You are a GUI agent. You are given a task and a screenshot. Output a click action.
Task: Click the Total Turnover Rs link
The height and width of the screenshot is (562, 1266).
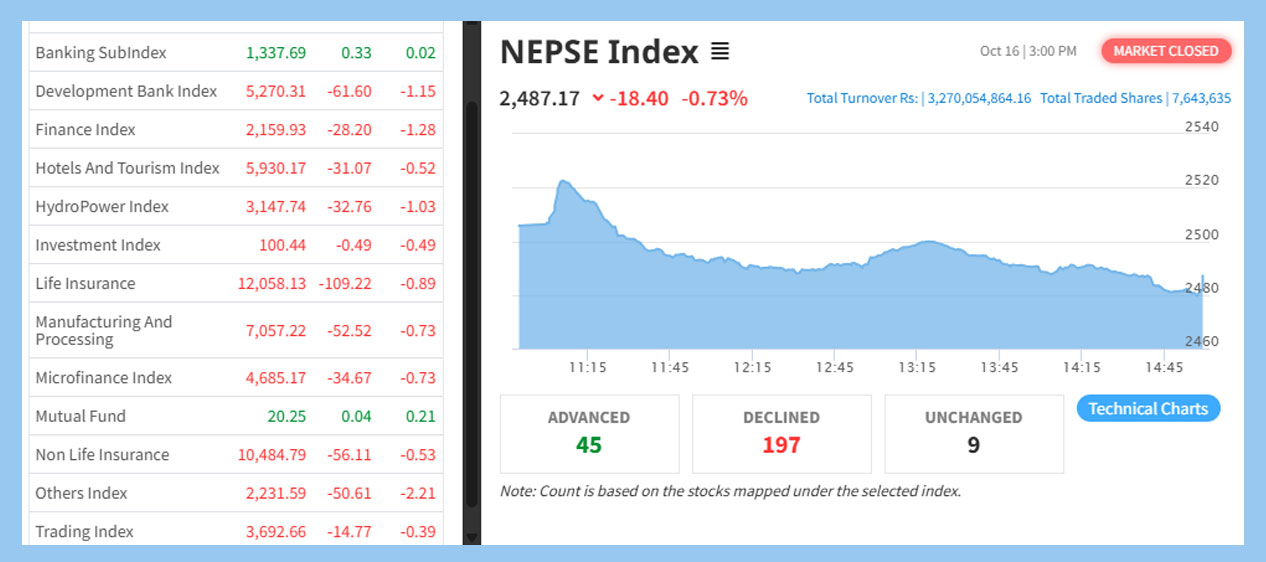[x=918, y=98]
